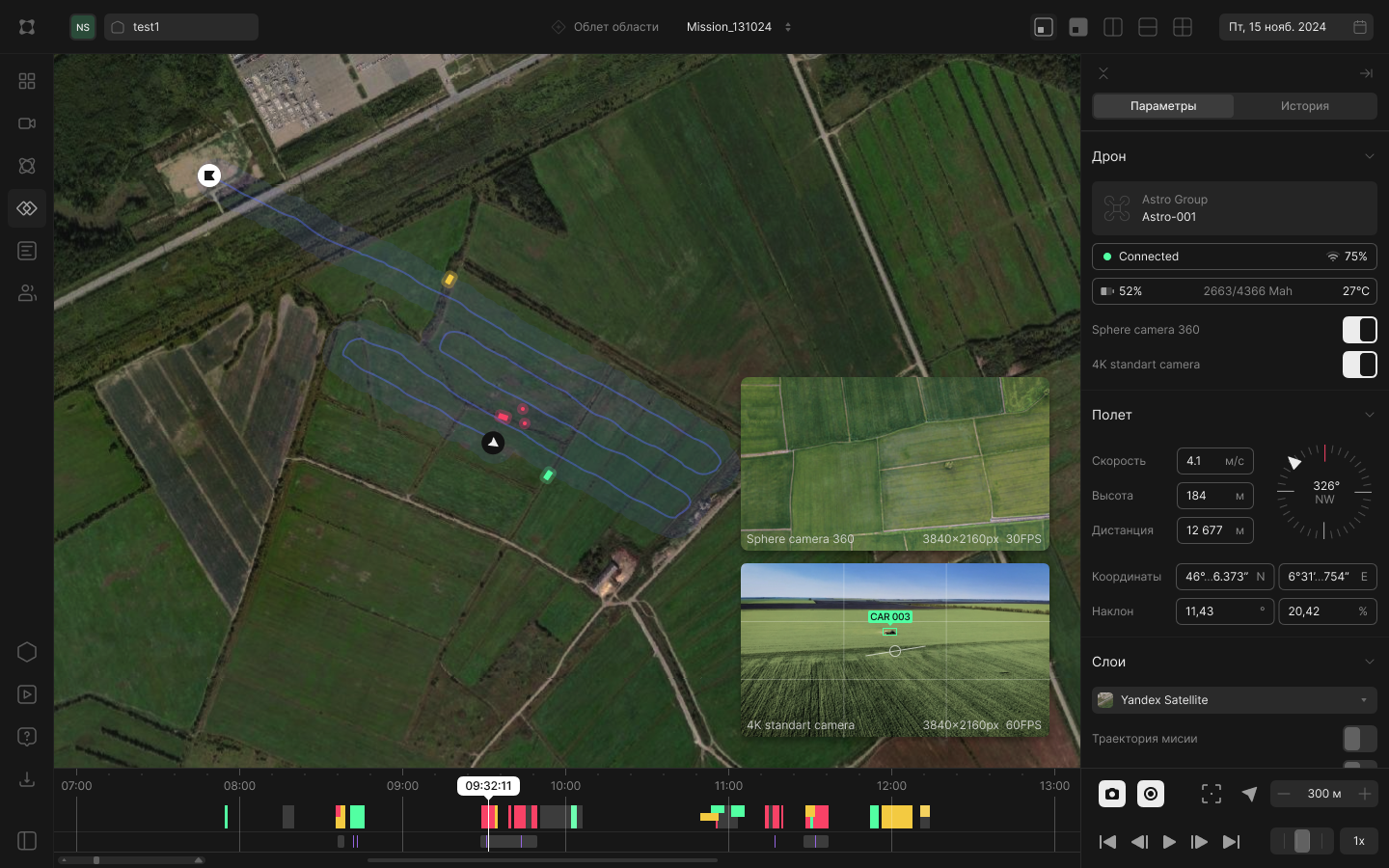The height and width of the screenshot is (868, 1389).
Task: Click the record video icon
Action: [1151, 794]
